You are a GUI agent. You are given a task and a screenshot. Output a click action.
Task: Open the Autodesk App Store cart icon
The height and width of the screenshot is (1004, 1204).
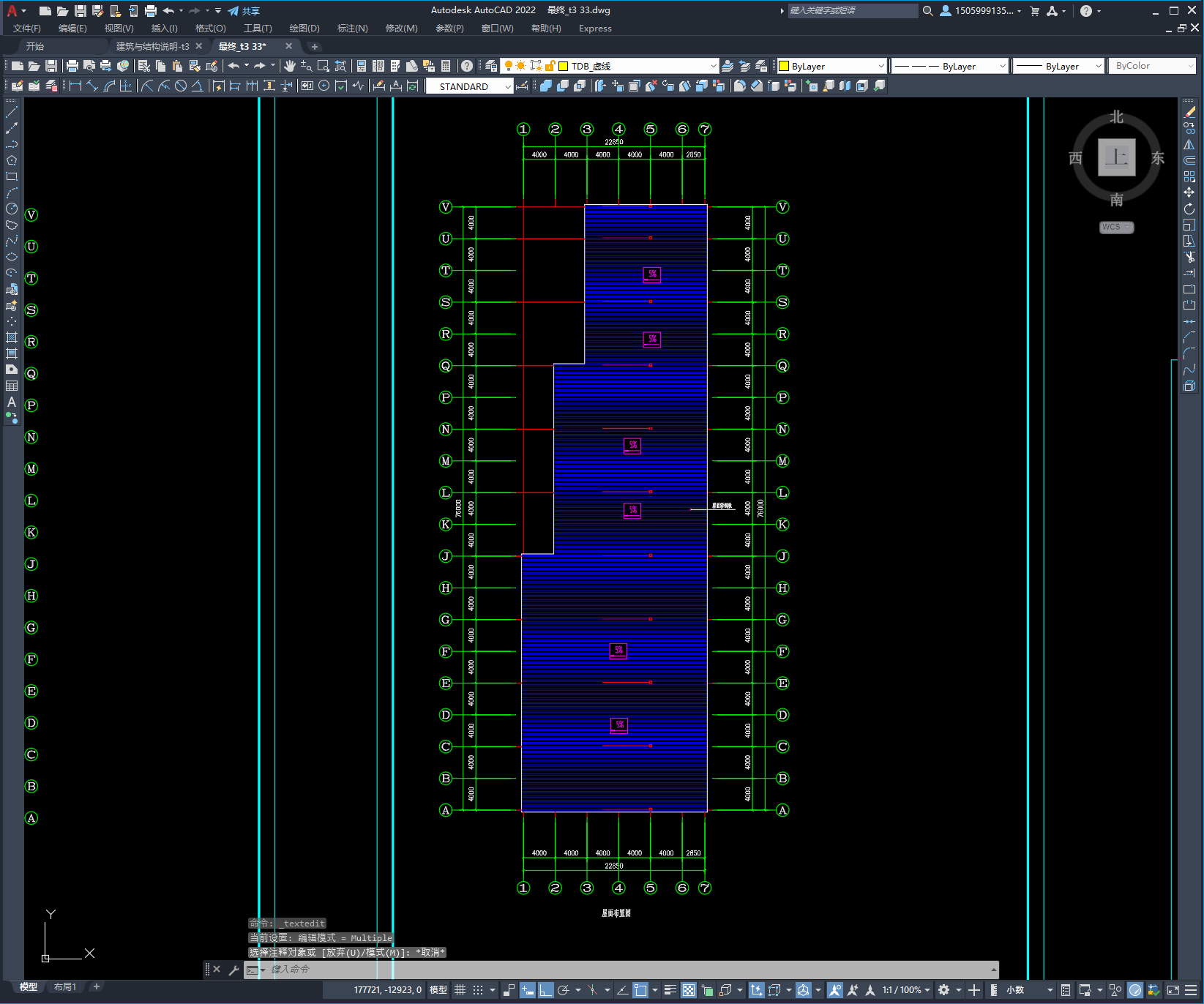pos(1035,10)
